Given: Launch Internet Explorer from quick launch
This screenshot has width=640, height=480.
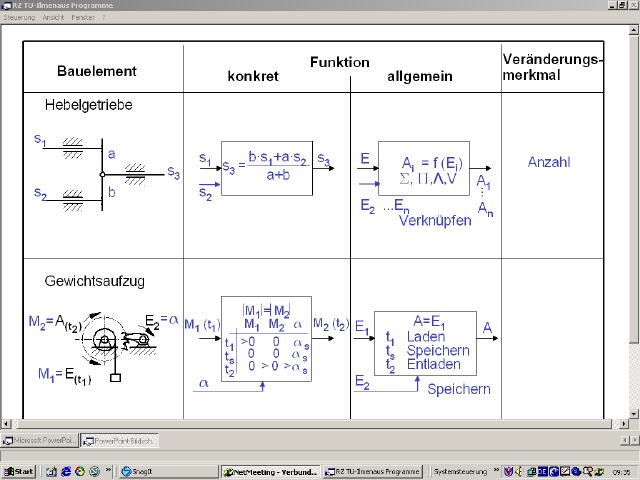Looking at the screenshot, I should [x=66, y=471].
